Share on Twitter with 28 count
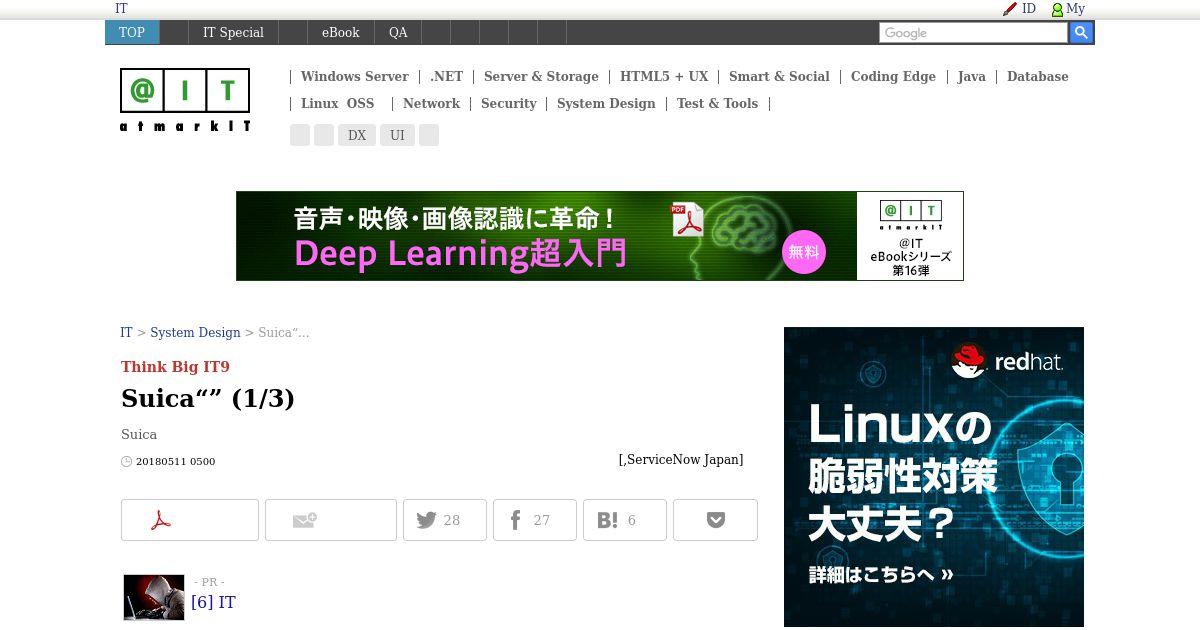Screen dimensions: 1200x630 coord(445,520)
